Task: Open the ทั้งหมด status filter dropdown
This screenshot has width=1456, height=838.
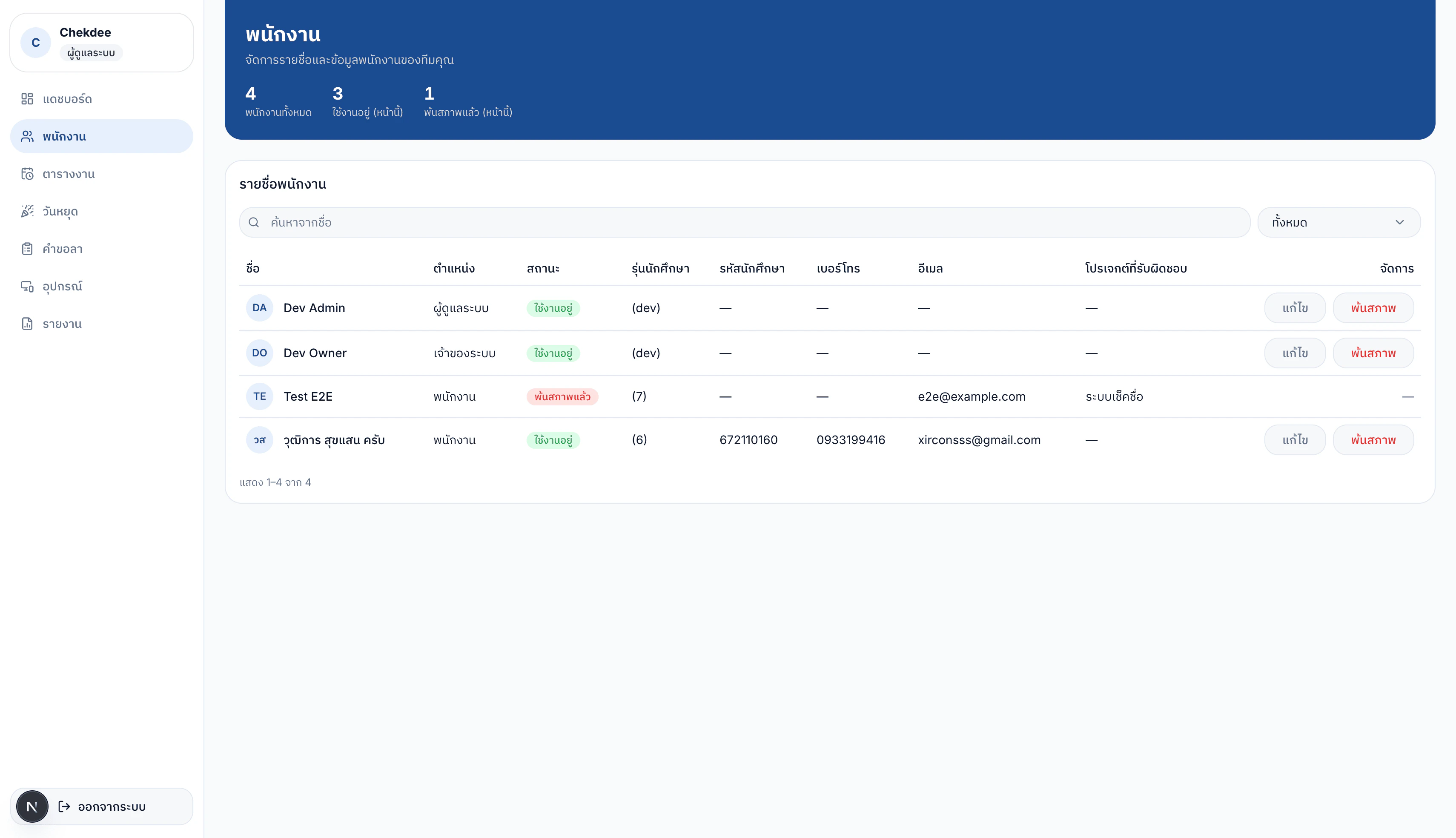Action: [1338, 222]
